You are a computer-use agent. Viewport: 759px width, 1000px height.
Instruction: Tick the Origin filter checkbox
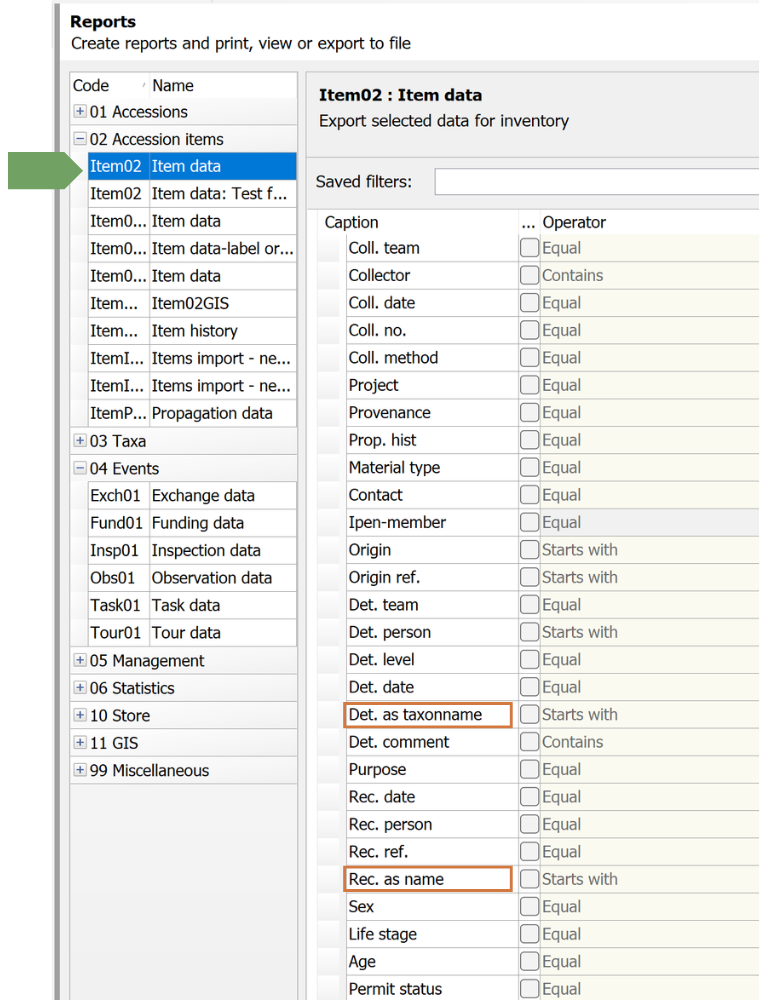tap(529, 549)
